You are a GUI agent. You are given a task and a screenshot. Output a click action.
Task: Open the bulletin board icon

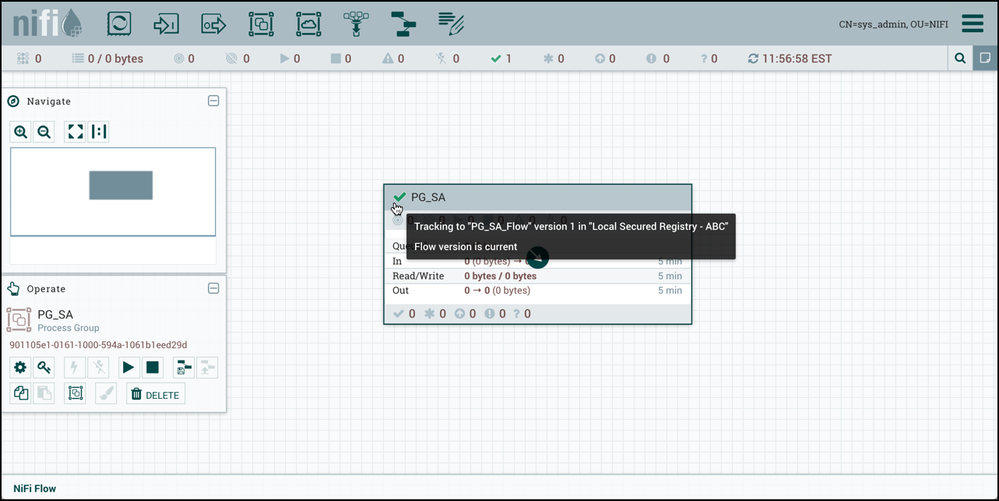pos(985,58)
